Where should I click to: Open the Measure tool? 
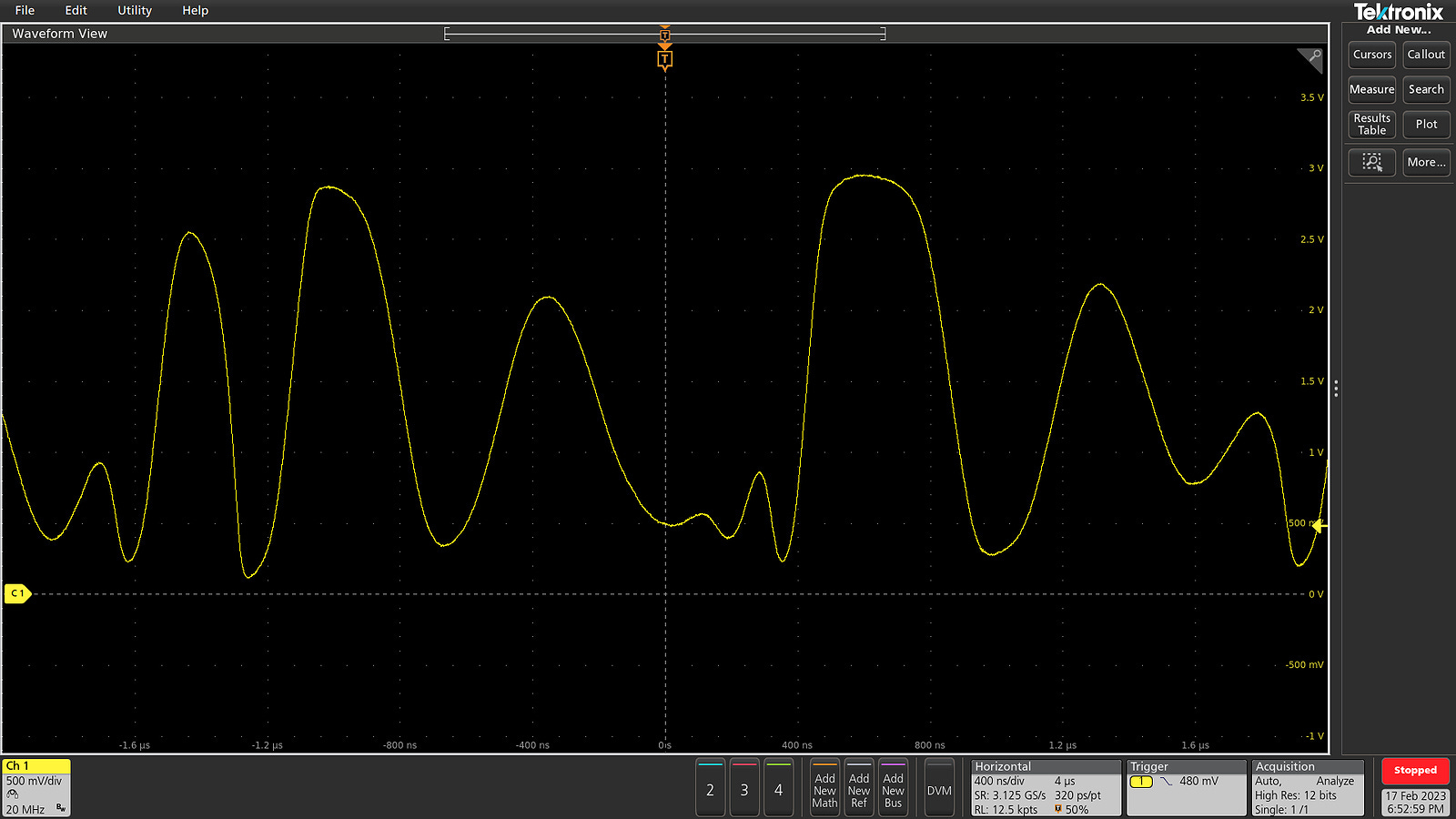pos(1371,89)
